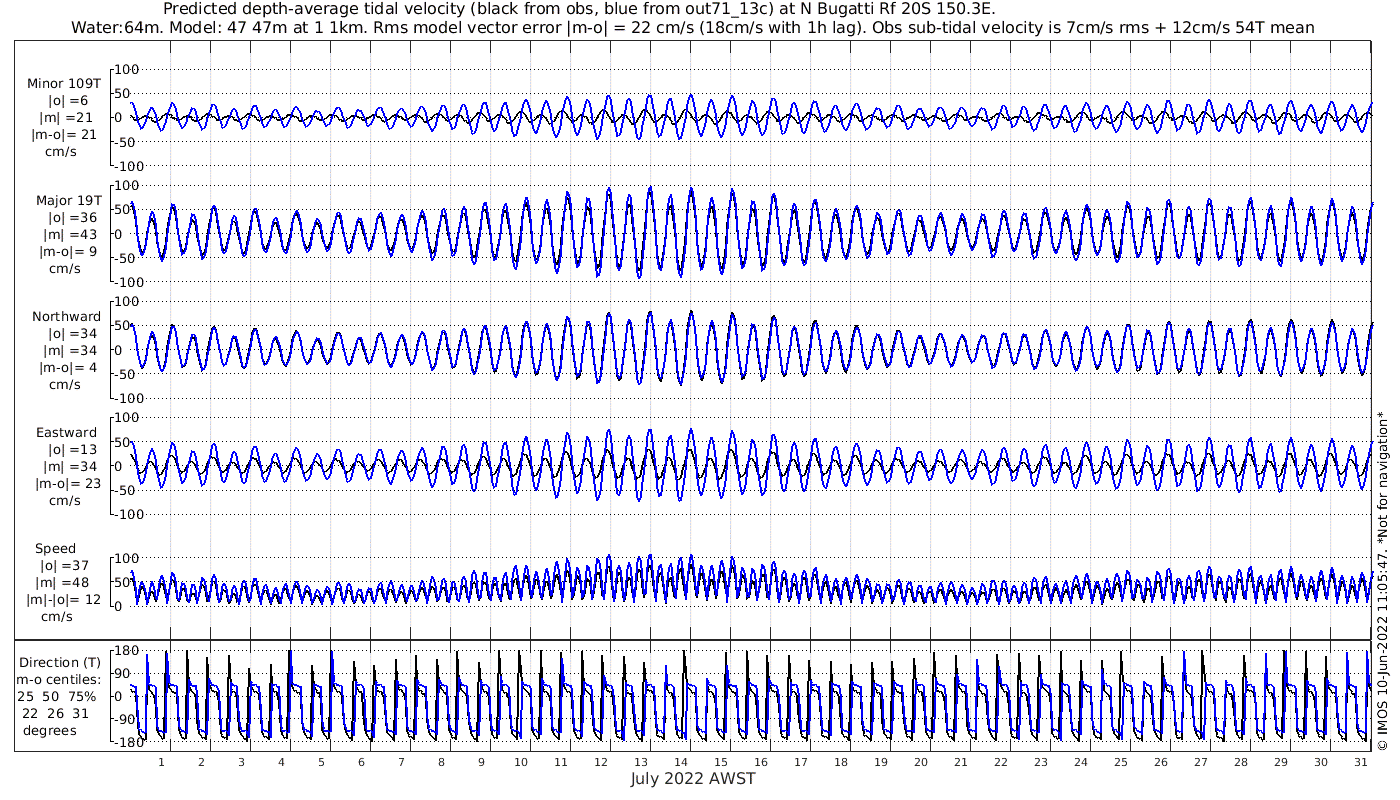
Task: Click day tick label '25' on x-axis
Action: (x=1120, y=761)
